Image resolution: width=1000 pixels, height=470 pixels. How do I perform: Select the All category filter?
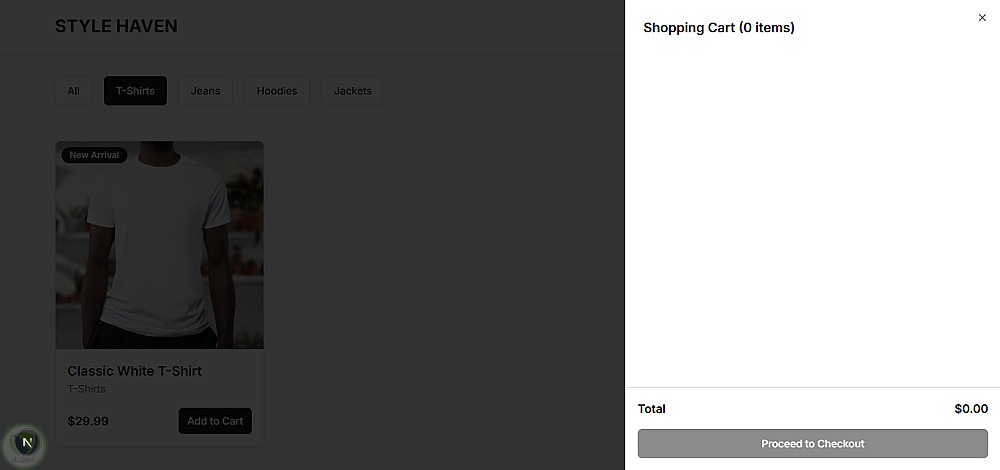(73, 91)
